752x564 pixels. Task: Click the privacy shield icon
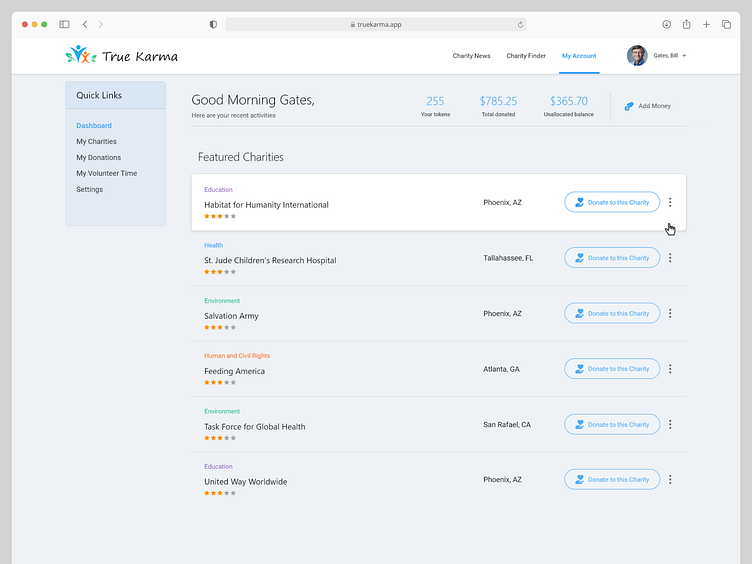pos(213,24)
